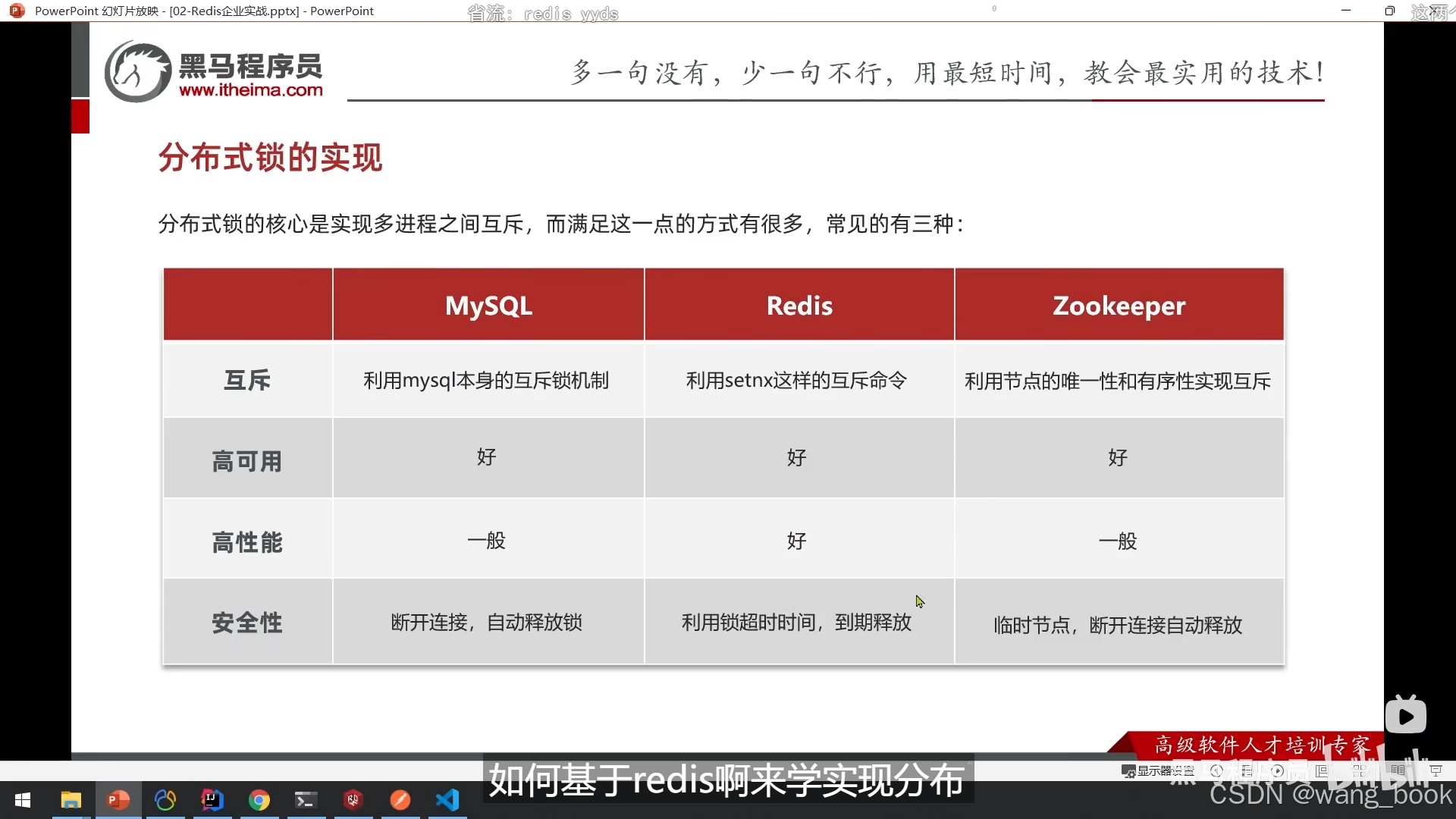
Task: Restore down the PowerPoint window
Action: pos(1389,11)
